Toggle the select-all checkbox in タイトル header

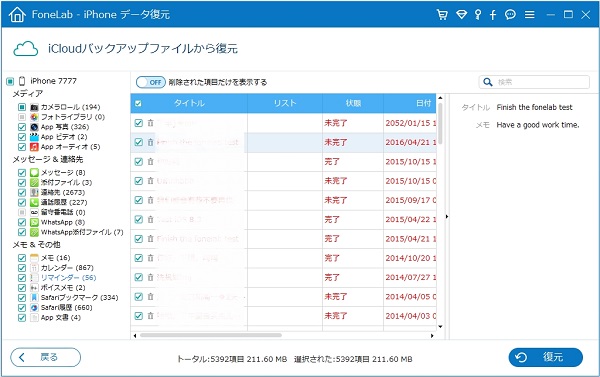click(x=139, y=103)
